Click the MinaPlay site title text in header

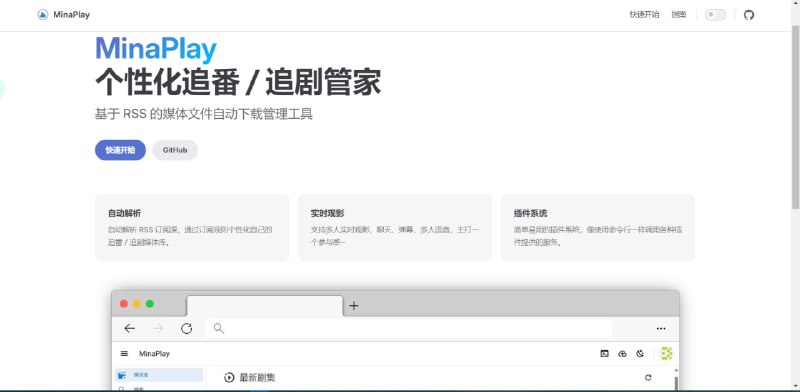(x=71, y=15)
